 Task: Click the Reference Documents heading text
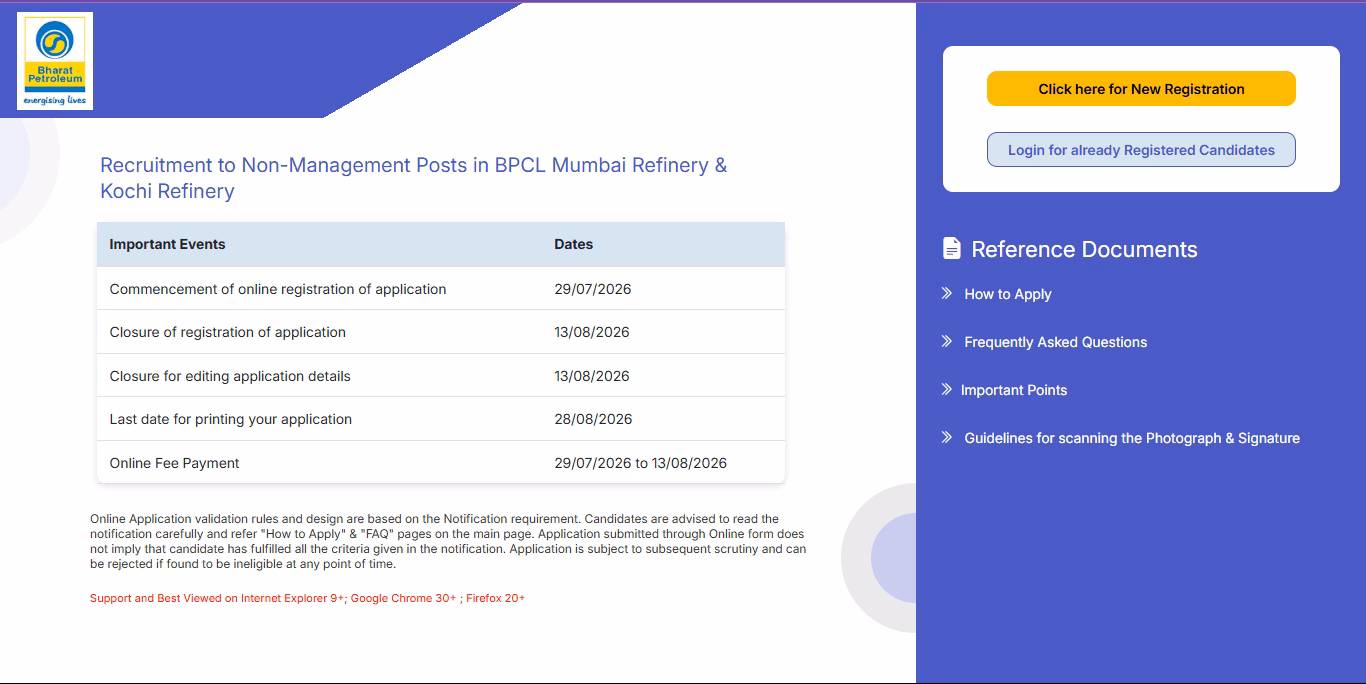pyautogui.click(x=1084, y=249)
